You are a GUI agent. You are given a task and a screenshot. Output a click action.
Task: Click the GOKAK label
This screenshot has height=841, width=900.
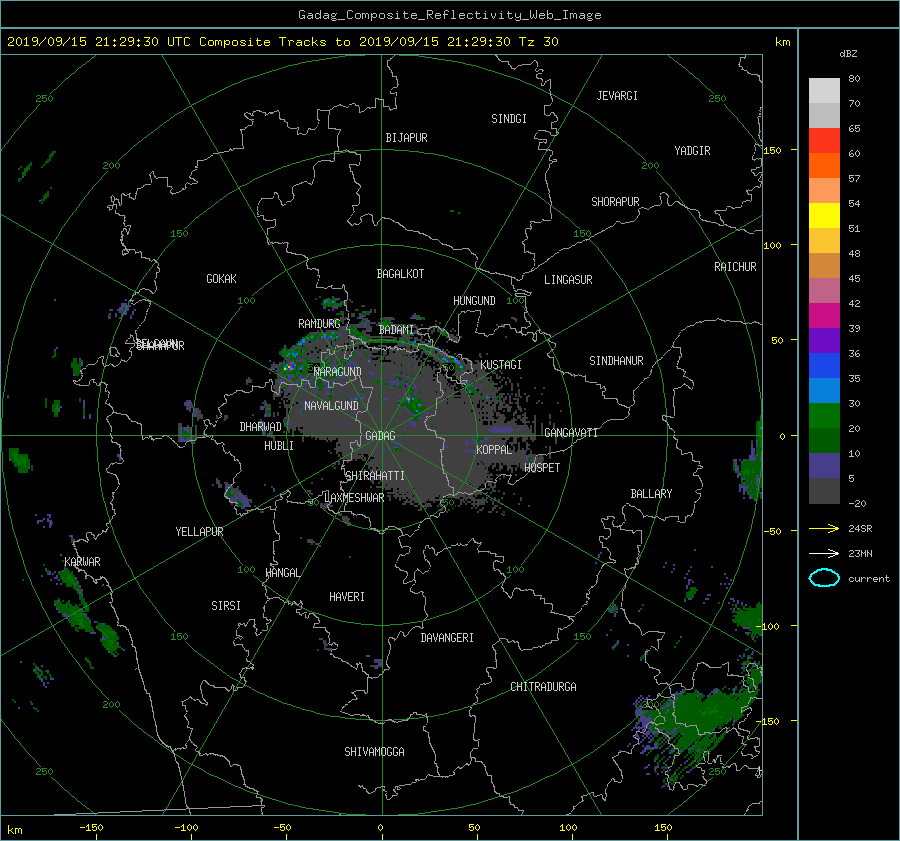pos(221,279)
